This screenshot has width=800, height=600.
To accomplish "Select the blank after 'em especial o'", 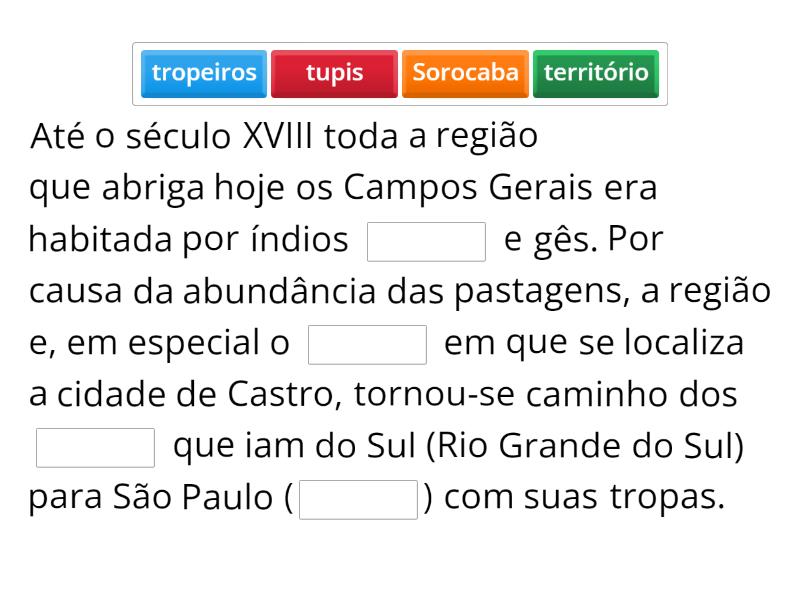I will click(x=367, y=345).
